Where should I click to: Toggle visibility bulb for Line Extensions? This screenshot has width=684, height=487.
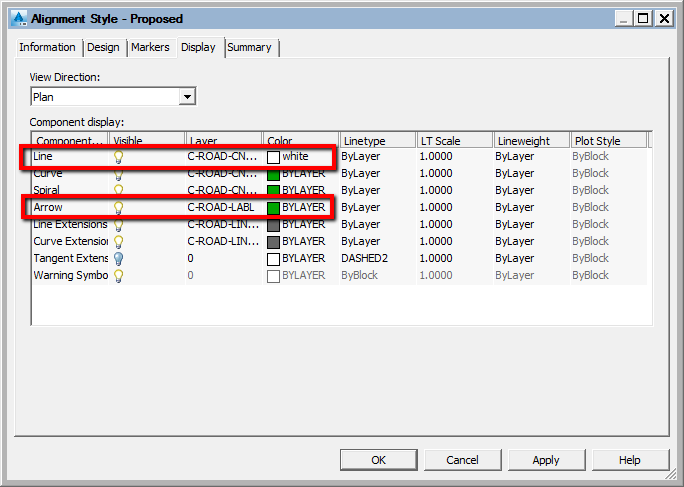pyautogui.click(x=118, y=225)
